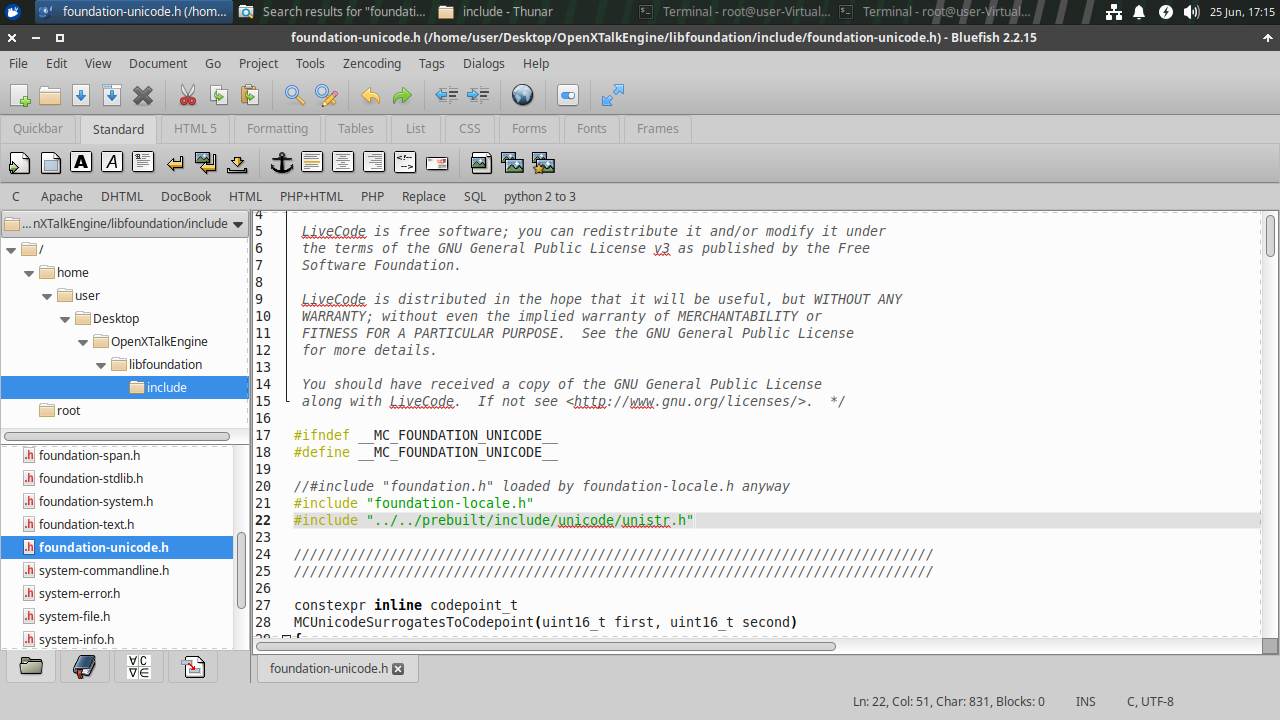
Task: Click the Indent icon
Action: coord(478,95)
